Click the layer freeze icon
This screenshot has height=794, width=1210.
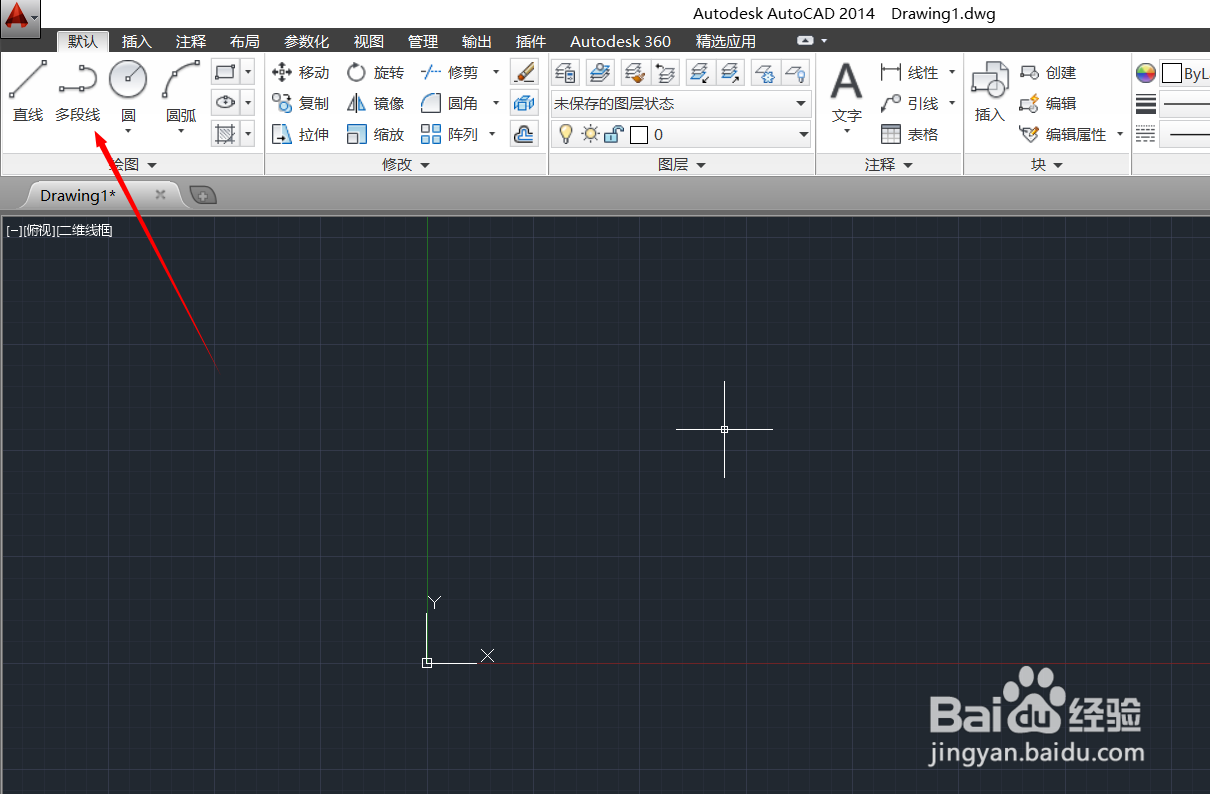point(765,72)
